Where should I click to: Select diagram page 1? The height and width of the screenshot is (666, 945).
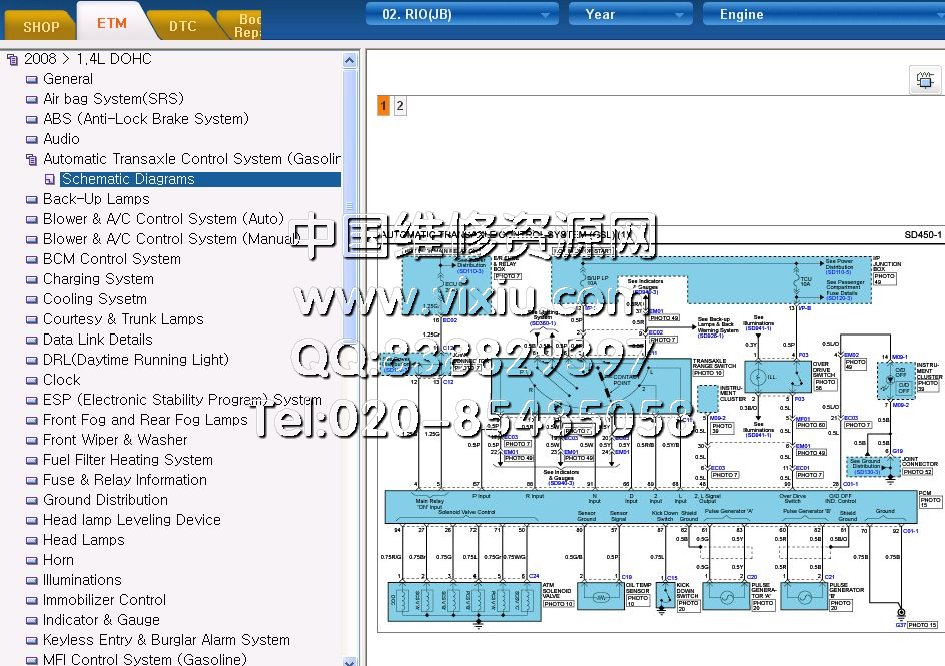click(383, 105)
